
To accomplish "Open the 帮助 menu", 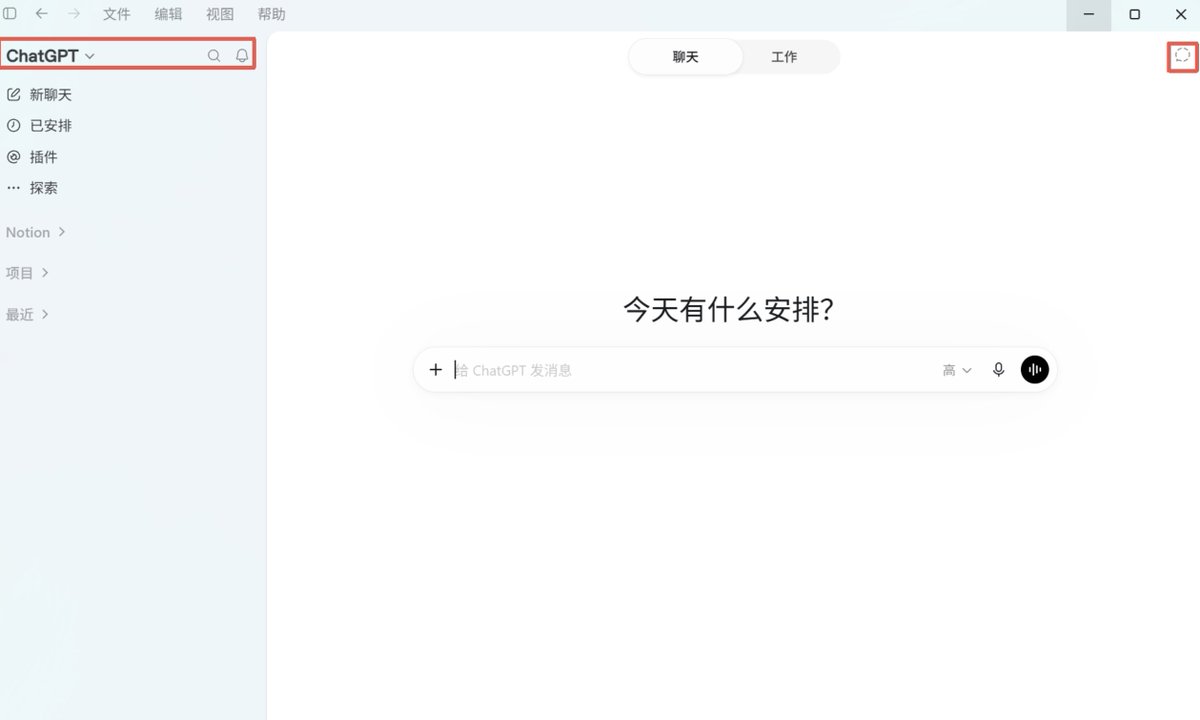I will pos(271,14).
